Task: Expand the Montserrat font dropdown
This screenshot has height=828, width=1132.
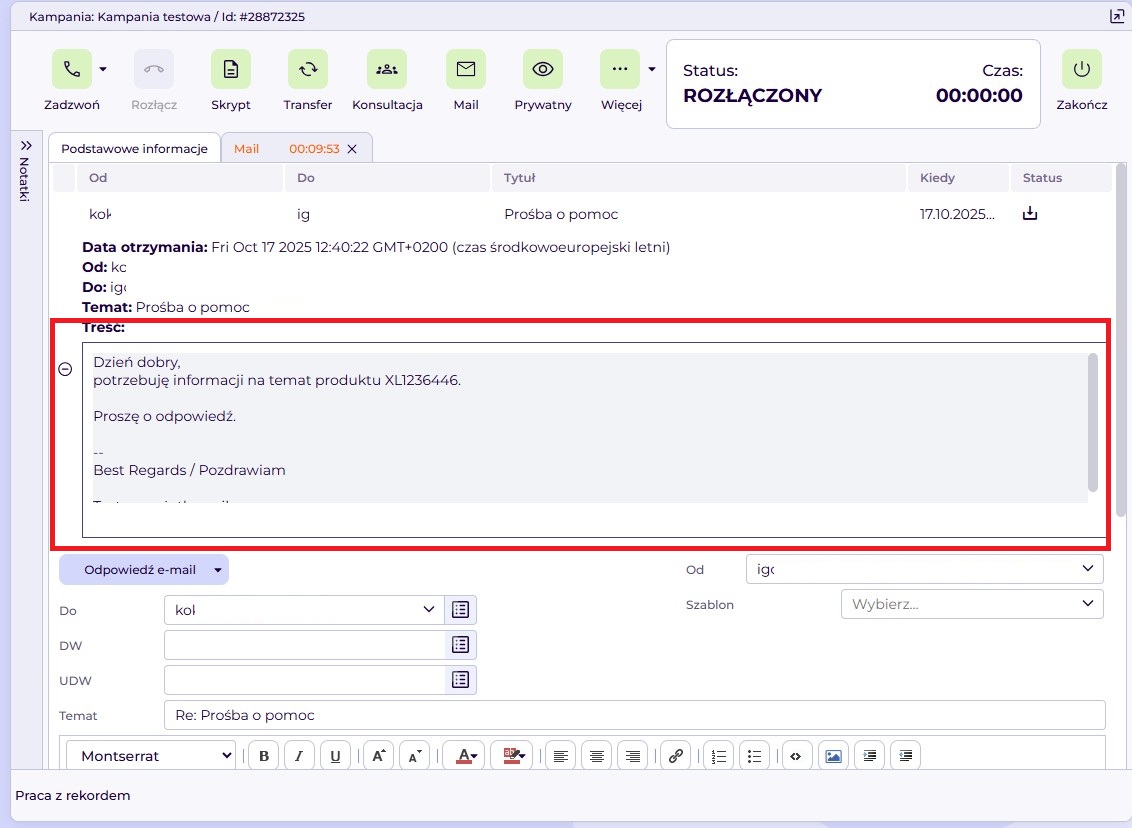Action: [x=155, y=756]
